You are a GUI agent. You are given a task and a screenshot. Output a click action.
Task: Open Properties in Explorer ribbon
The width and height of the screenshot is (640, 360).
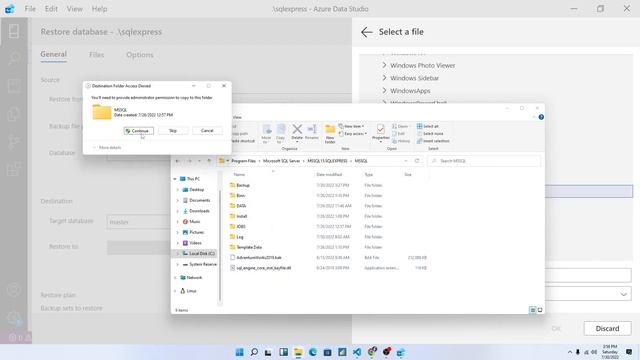(380, 132)
